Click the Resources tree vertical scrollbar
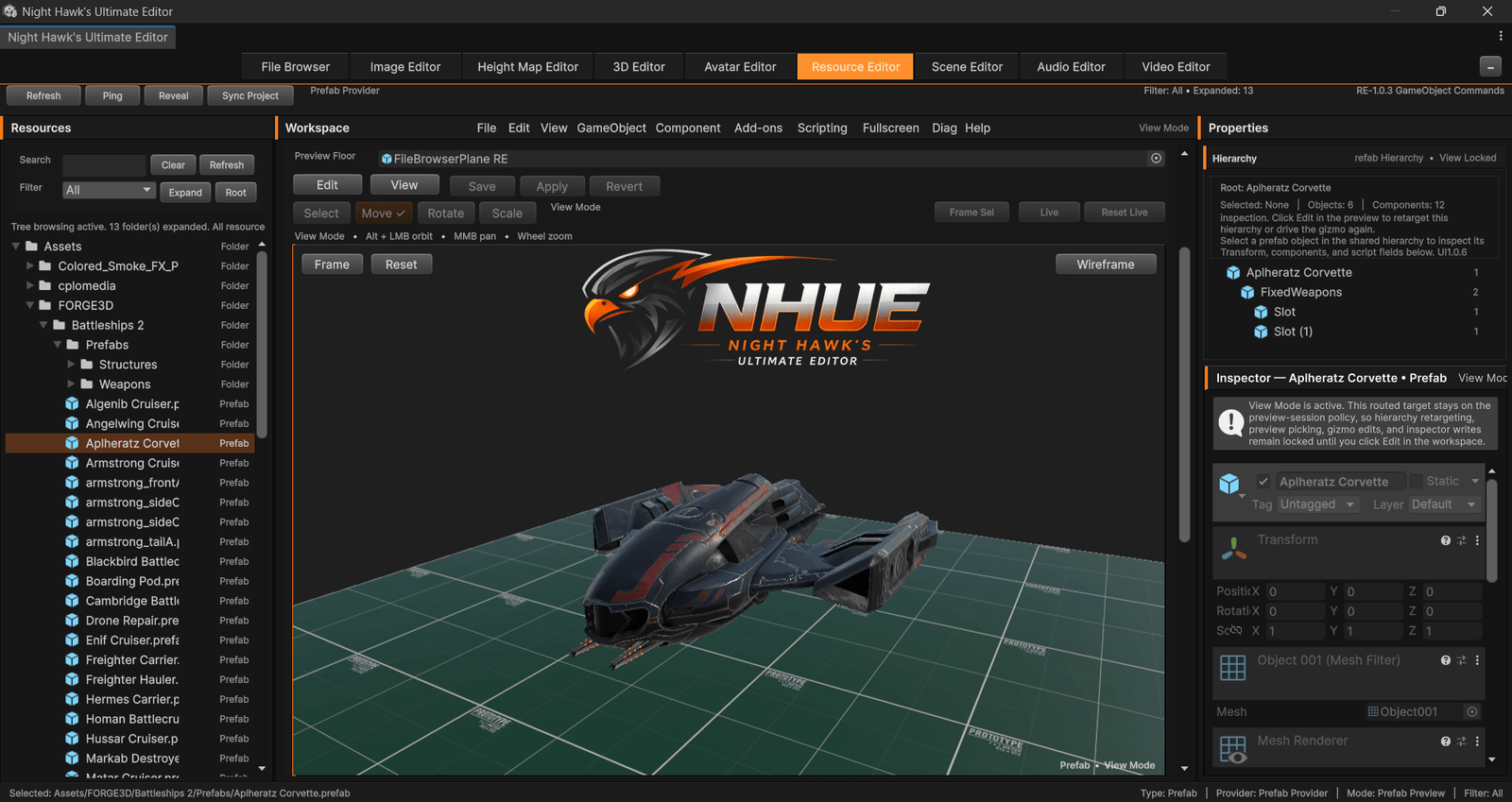 pyautogui.click(x=262, y=345)
